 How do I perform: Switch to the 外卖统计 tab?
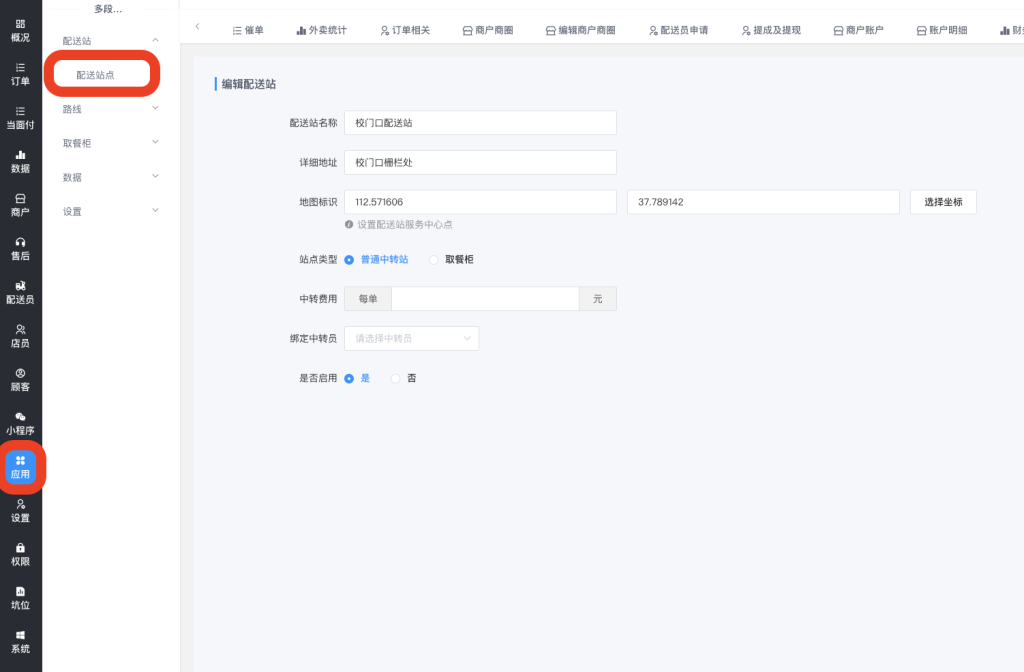coord(322,31)
